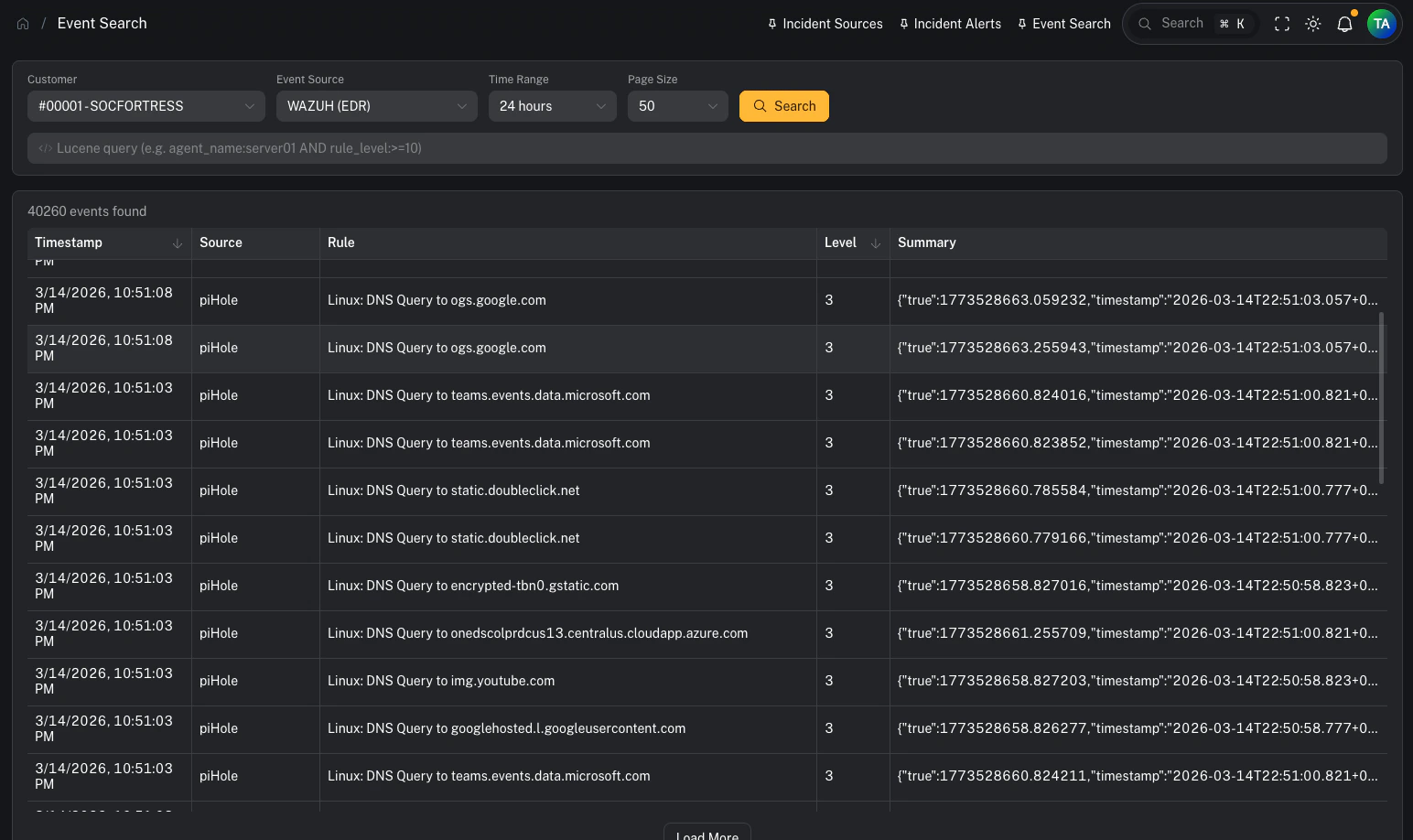Screen dimensions: 1413x840
Task: Switch theme using the sun icon
Action: 1313,24
